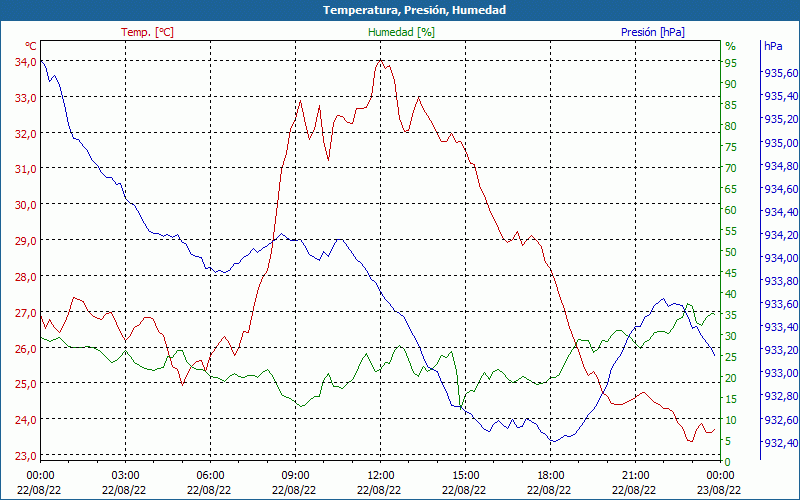Click humidity axis value "45"
The image size is (800, 500).
731,273
